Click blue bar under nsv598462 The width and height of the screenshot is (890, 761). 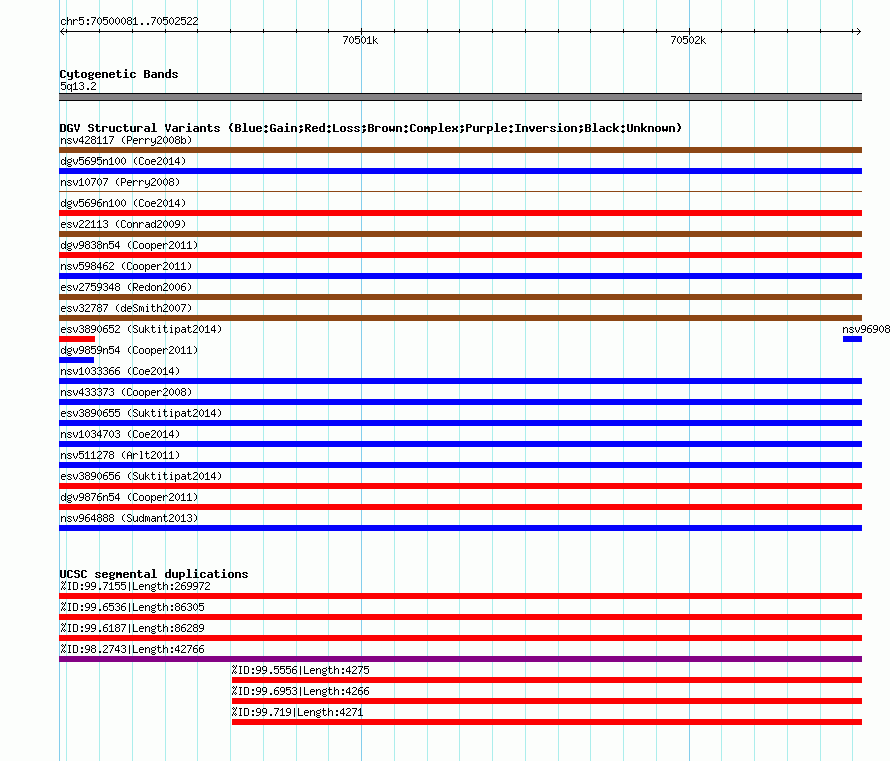coord(460,276)
